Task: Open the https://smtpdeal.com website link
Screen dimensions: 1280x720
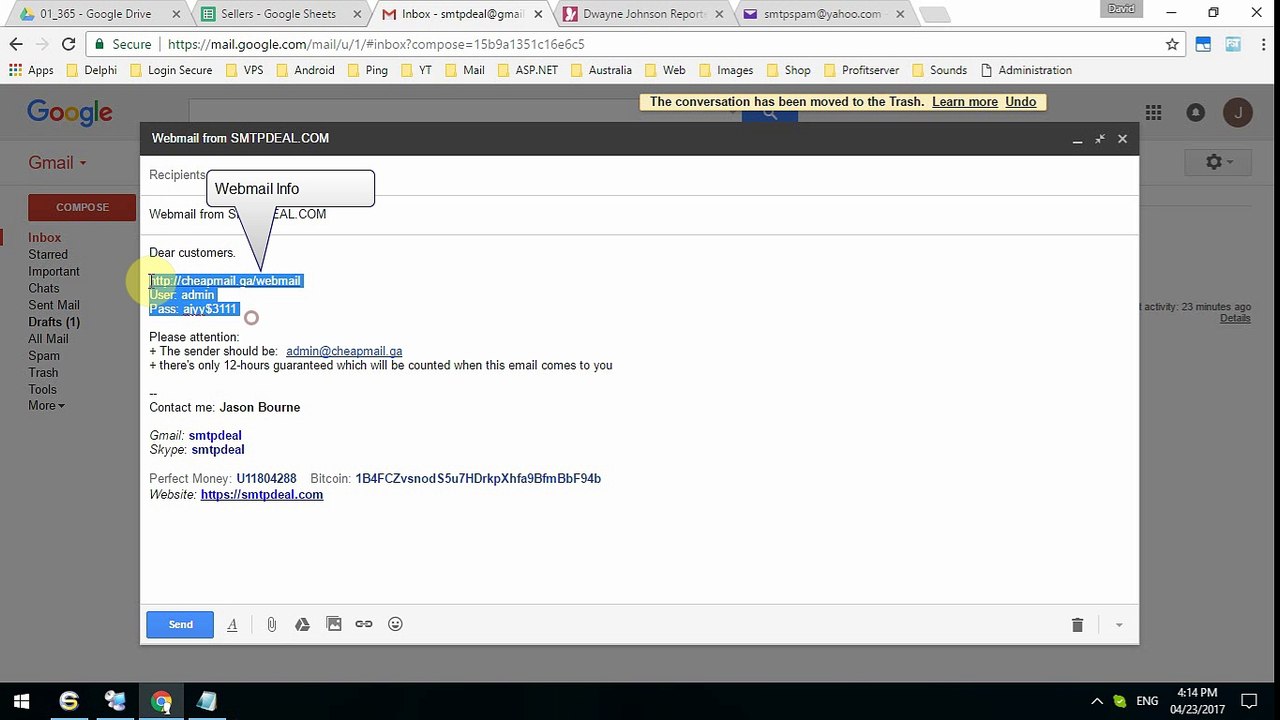Action: pos(262,494)
